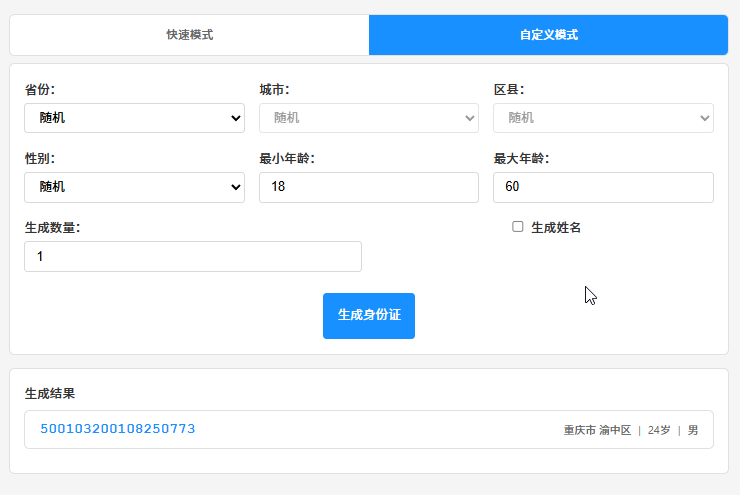Click the 最大年龄 field showing 60

[603, 187]
